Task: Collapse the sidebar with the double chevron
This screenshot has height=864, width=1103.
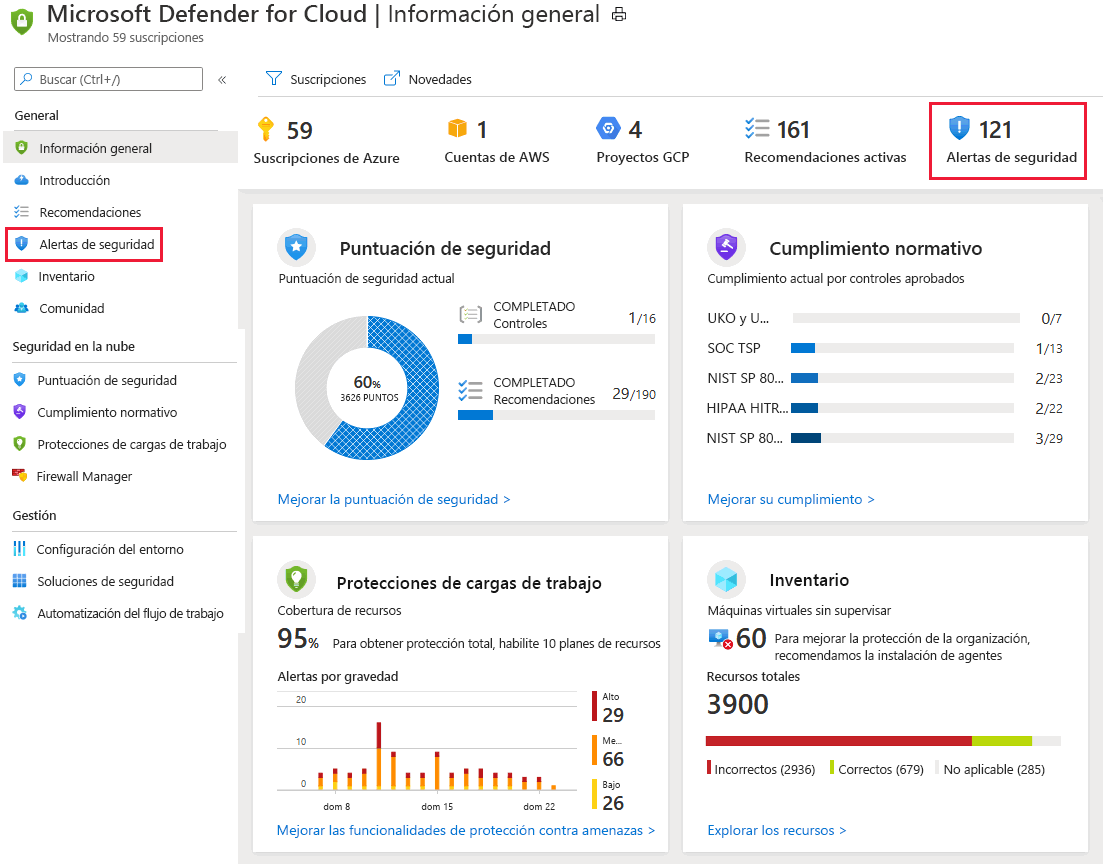Action: click(222, 80)
